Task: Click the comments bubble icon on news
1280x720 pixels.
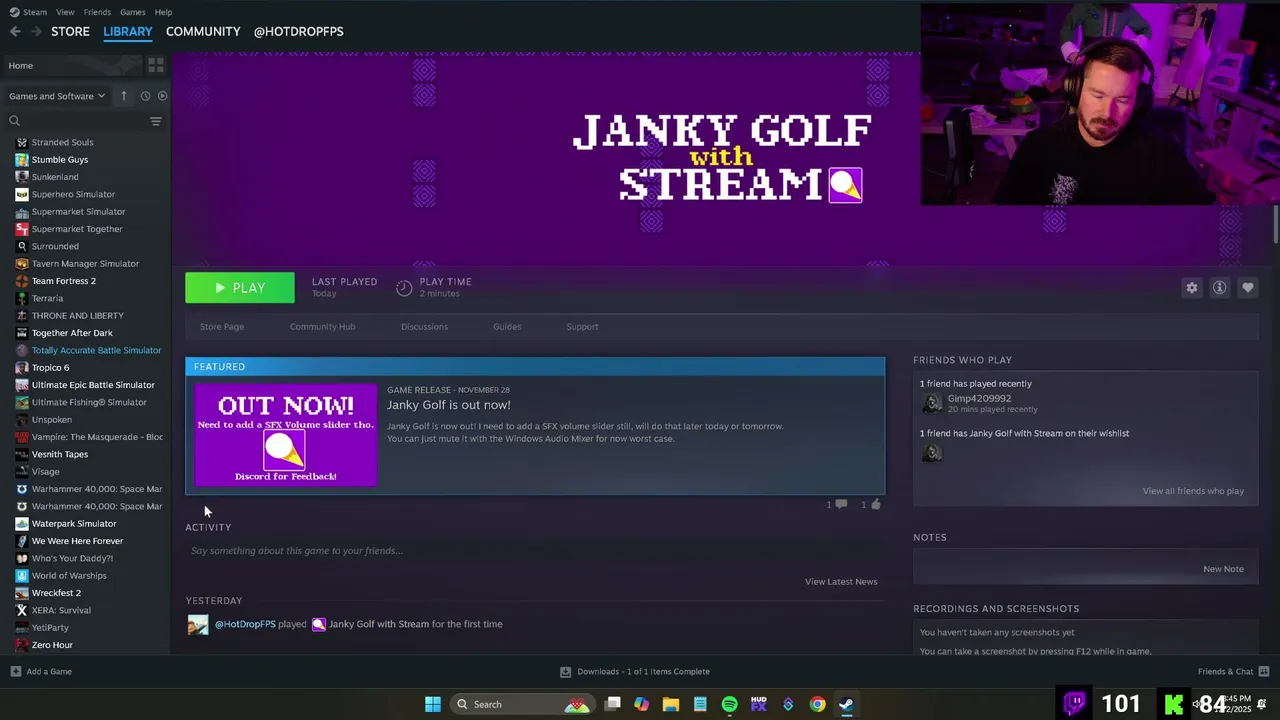Action: [x=840, y=504]
